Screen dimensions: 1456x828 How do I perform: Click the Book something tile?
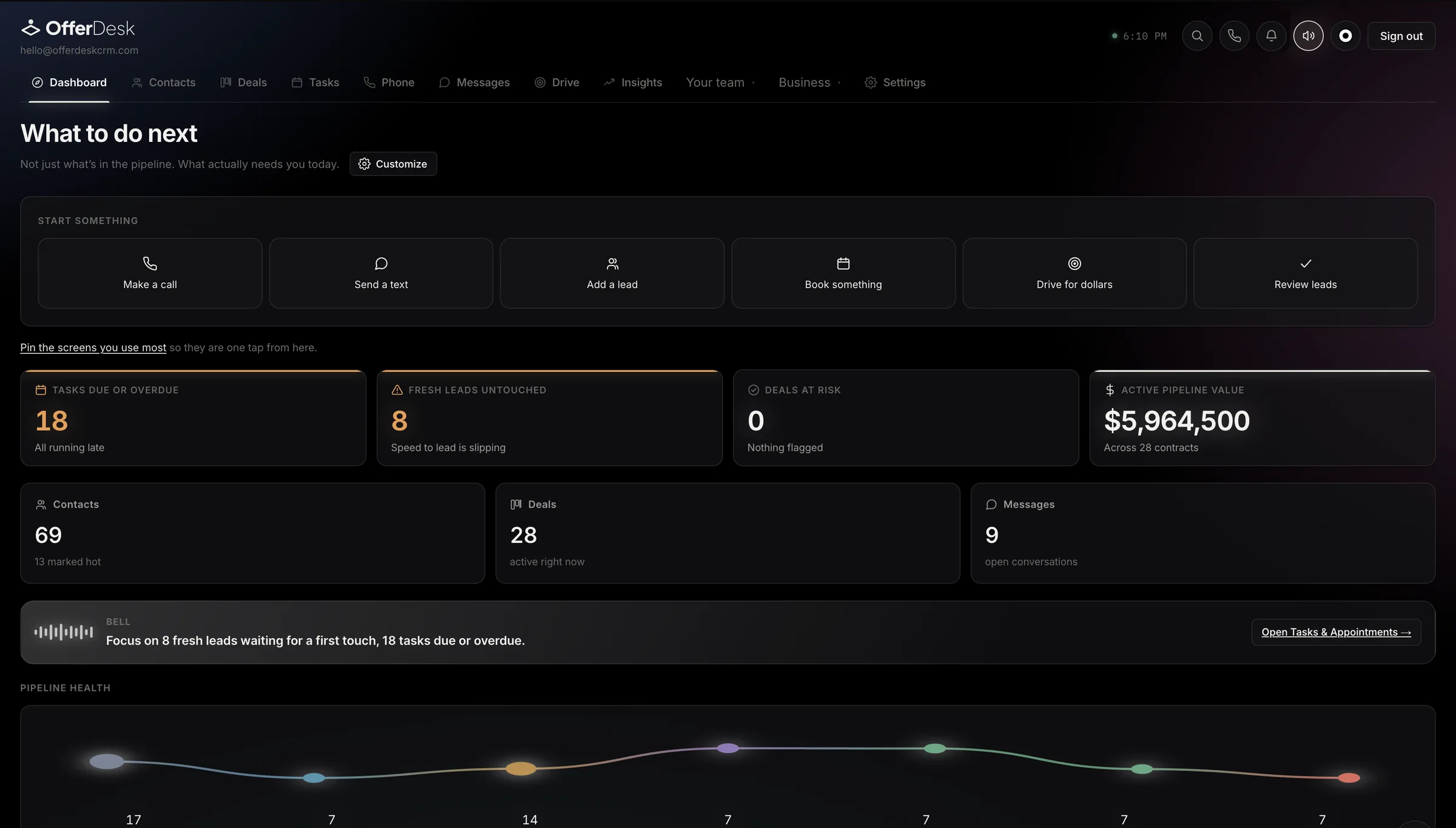[843, 273]
